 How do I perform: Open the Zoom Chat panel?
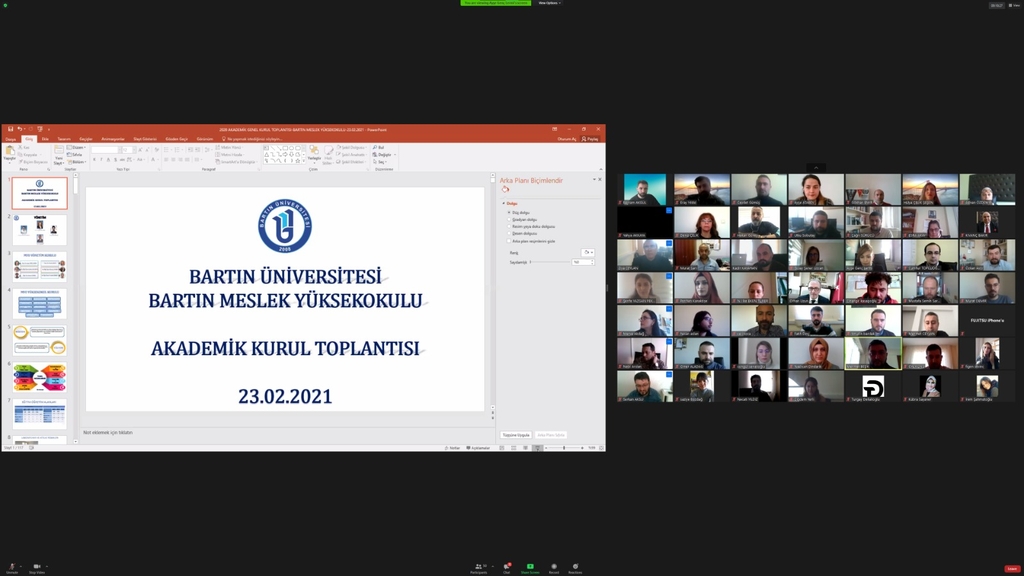(506, 566)
